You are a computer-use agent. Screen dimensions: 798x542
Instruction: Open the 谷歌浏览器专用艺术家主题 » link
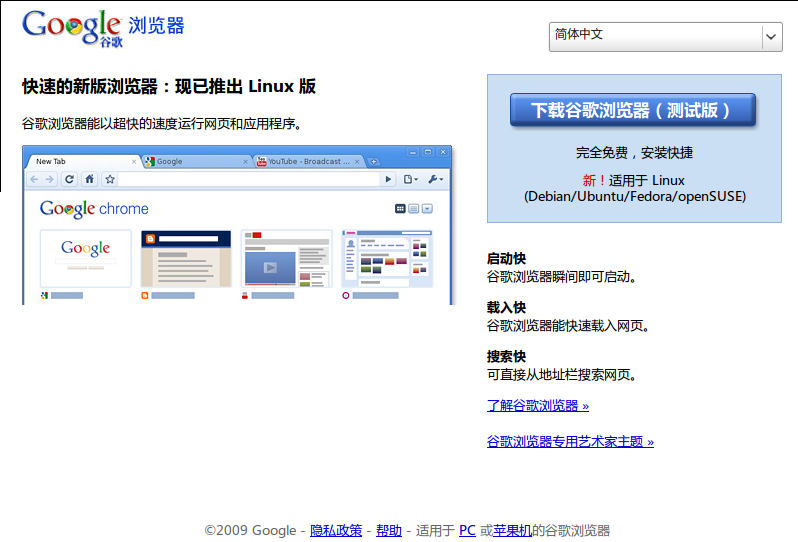click(x=570, y=441)
